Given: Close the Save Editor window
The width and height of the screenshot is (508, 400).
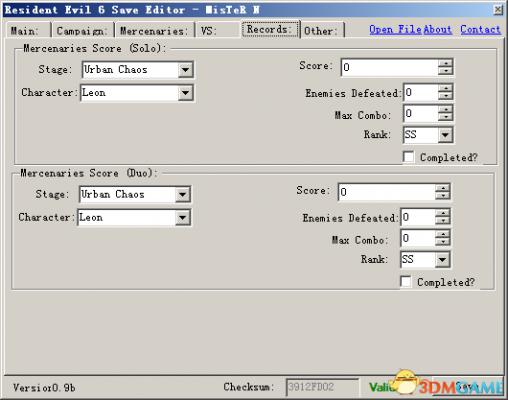Looking at the screenshot, I should click(498, 10).
